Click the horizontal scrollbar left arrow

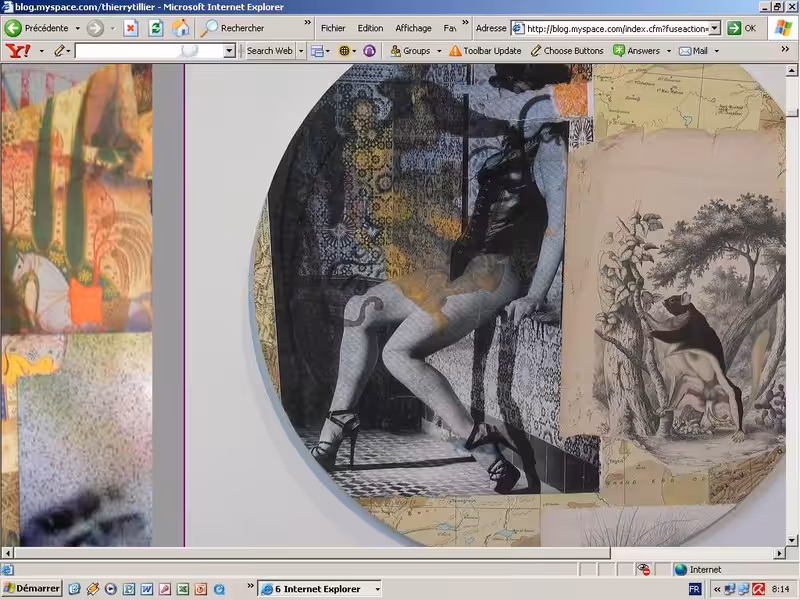point(7,553)
